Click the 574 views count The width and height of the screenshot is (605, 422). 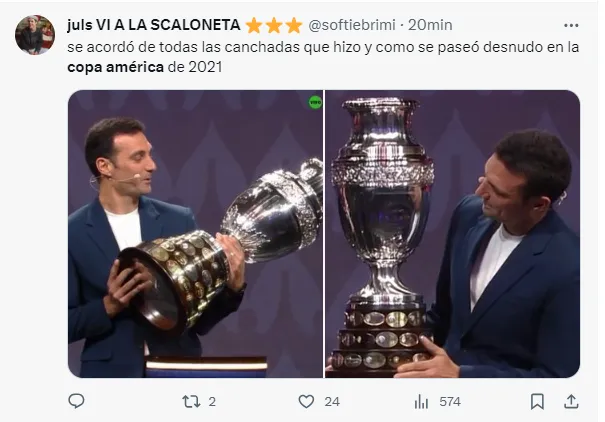pyautogui.click(x=450, y=401)
